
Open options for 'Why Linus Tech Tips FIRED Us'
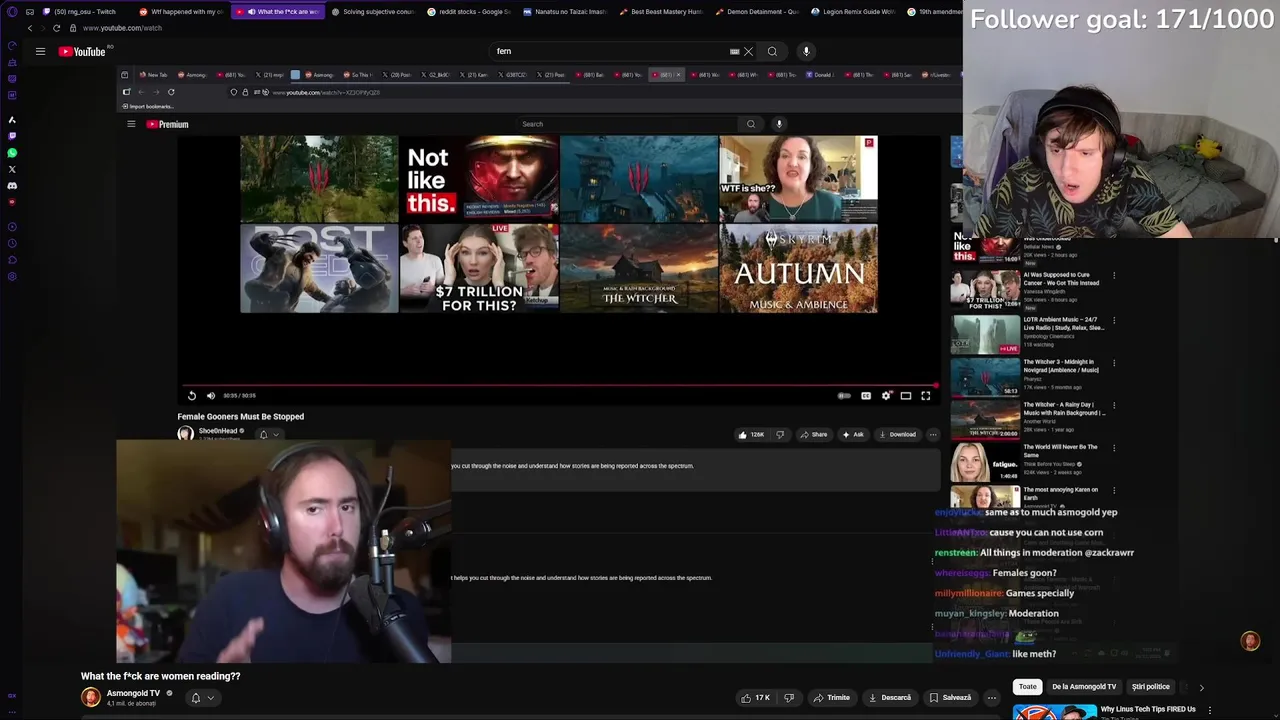(x=1210, y=710)
